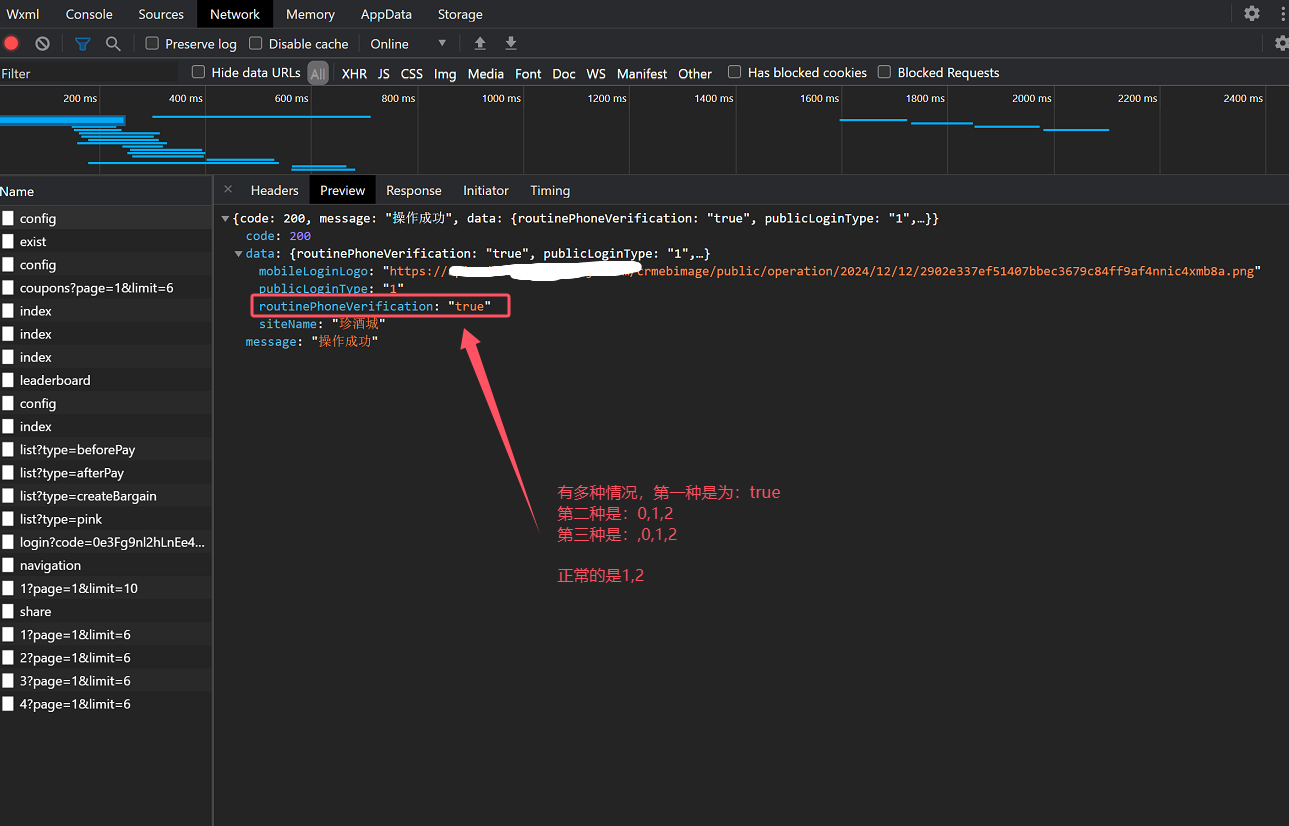
Task: Open the network search magnifier
Action: [x=113, y=43]
